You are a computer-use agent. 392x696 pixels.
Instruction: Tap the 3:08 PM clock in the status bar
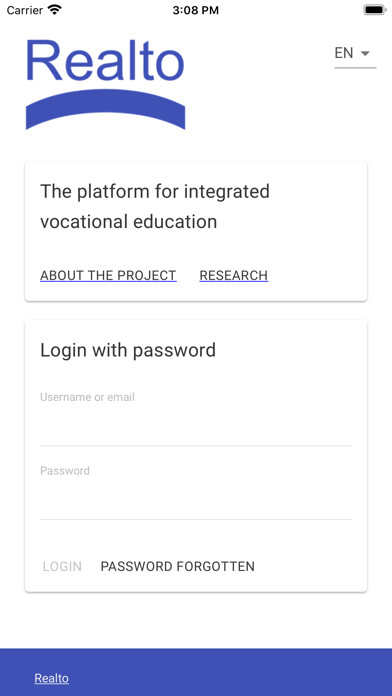click(196, 10)
